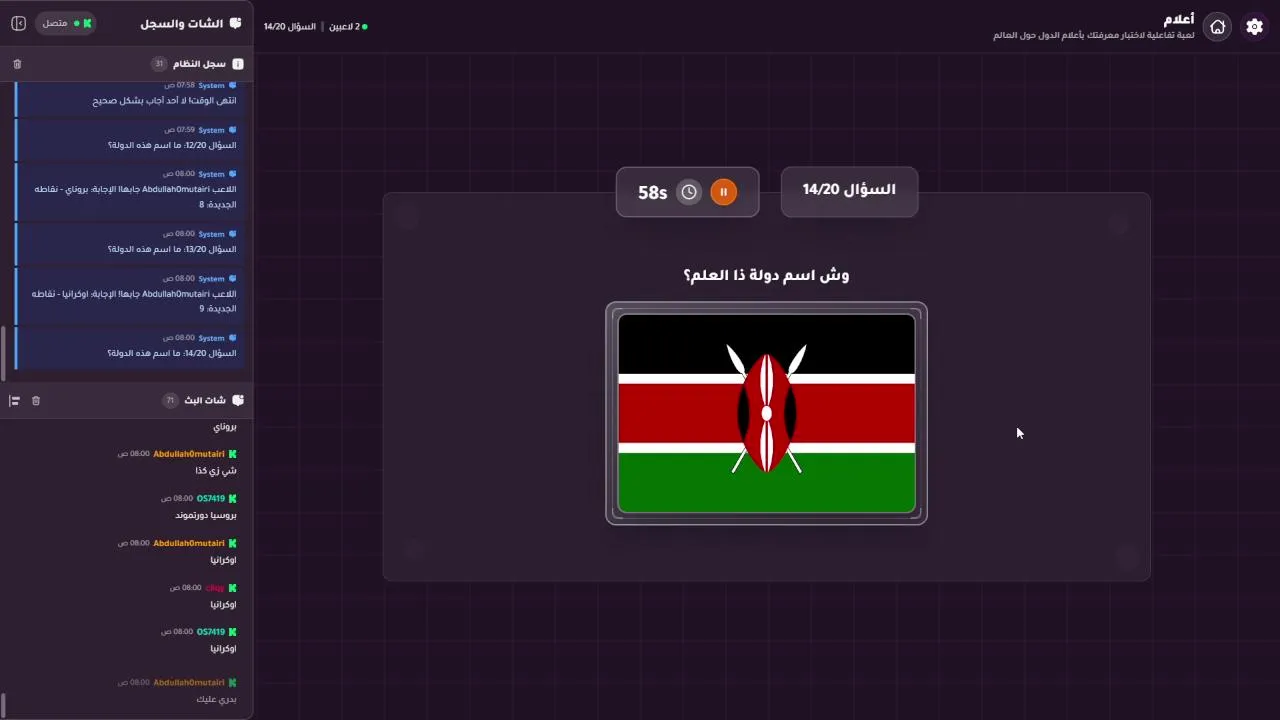Viewport: 1280px width, 720px height.
Task: Collapse the chat and log sidebar
Action: pos(18,23)
